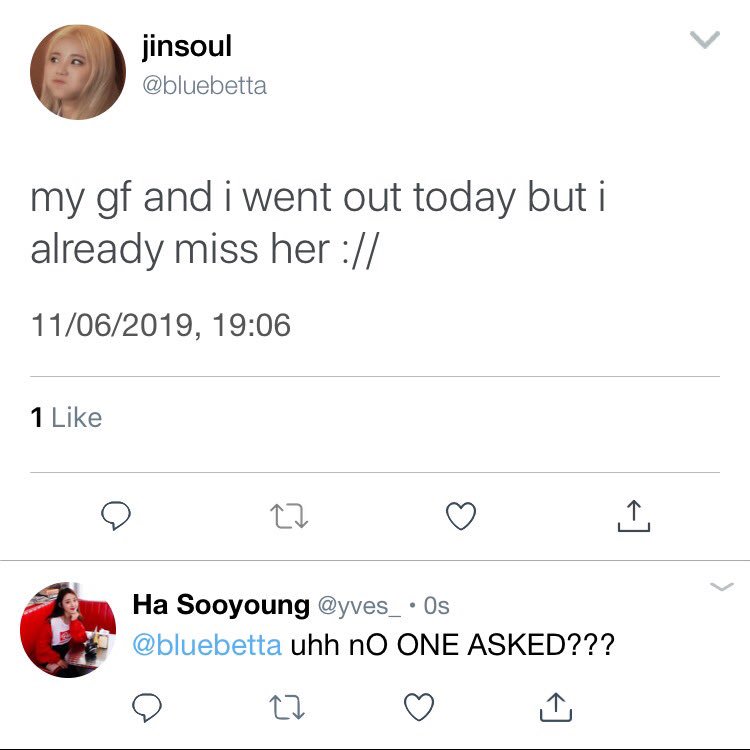View who liked via 1 Like
Screen dimensions: 750x750
tap(66, 418)
